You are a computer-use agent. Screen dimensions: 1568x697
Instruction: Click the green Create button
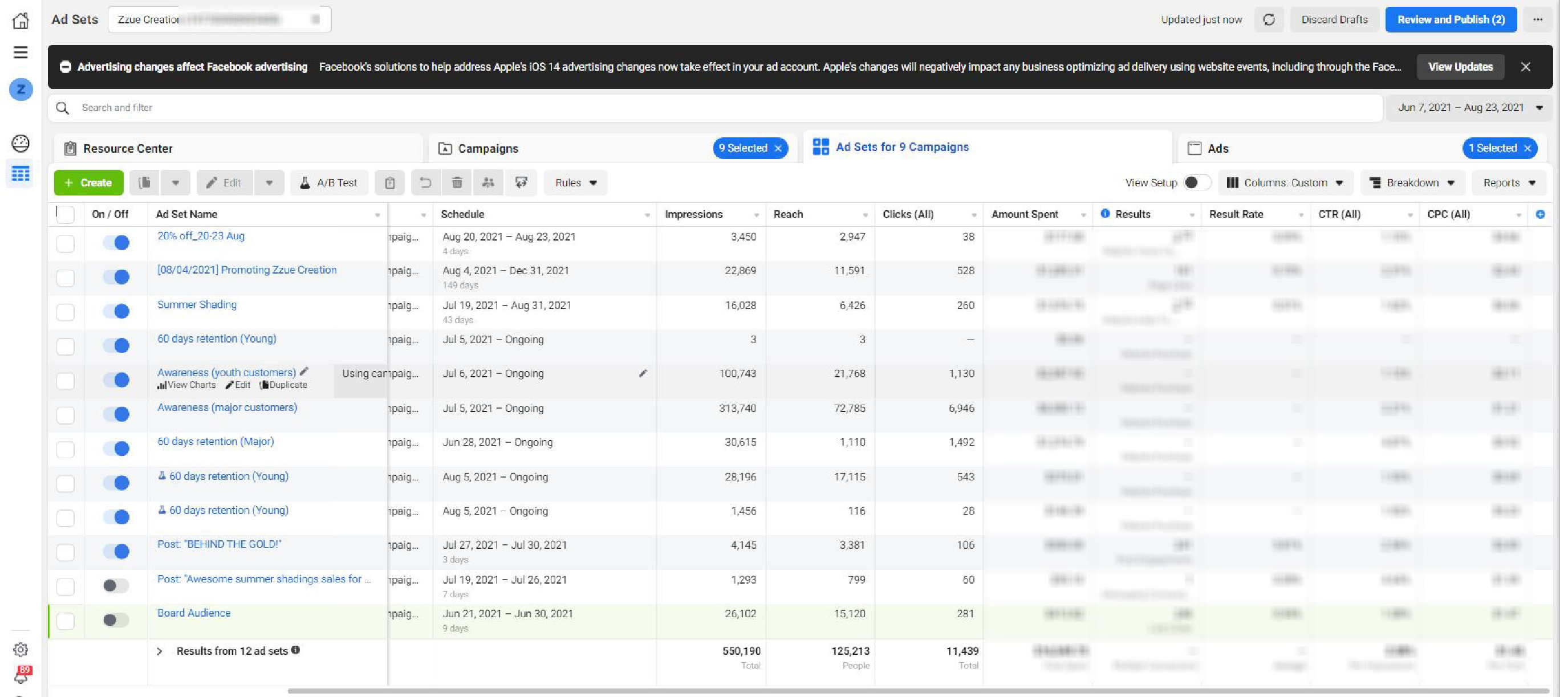tap(89, 182)
